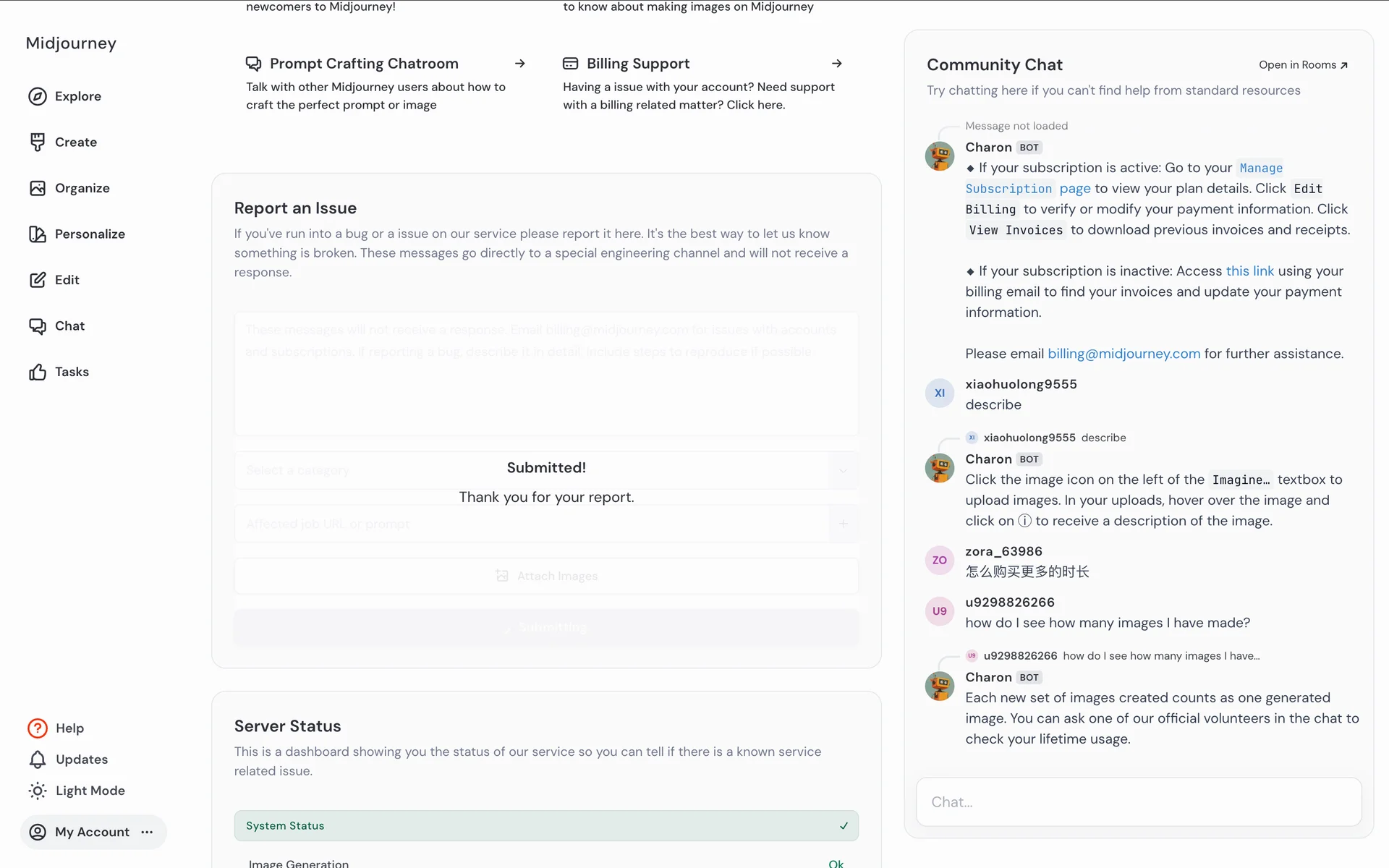
Task: Click the Community Chat message input
Action: (1139, 802)
